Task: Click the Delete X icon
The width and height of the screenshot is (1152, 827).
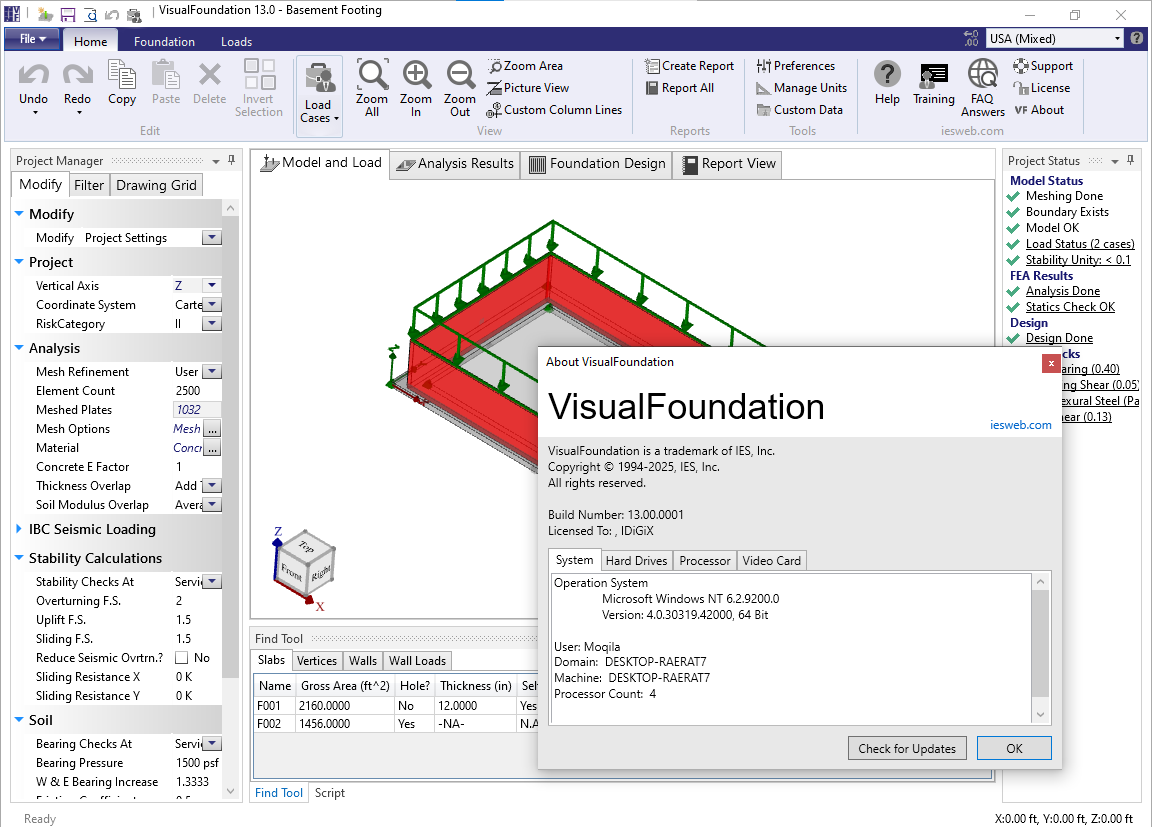Action: 209,75
